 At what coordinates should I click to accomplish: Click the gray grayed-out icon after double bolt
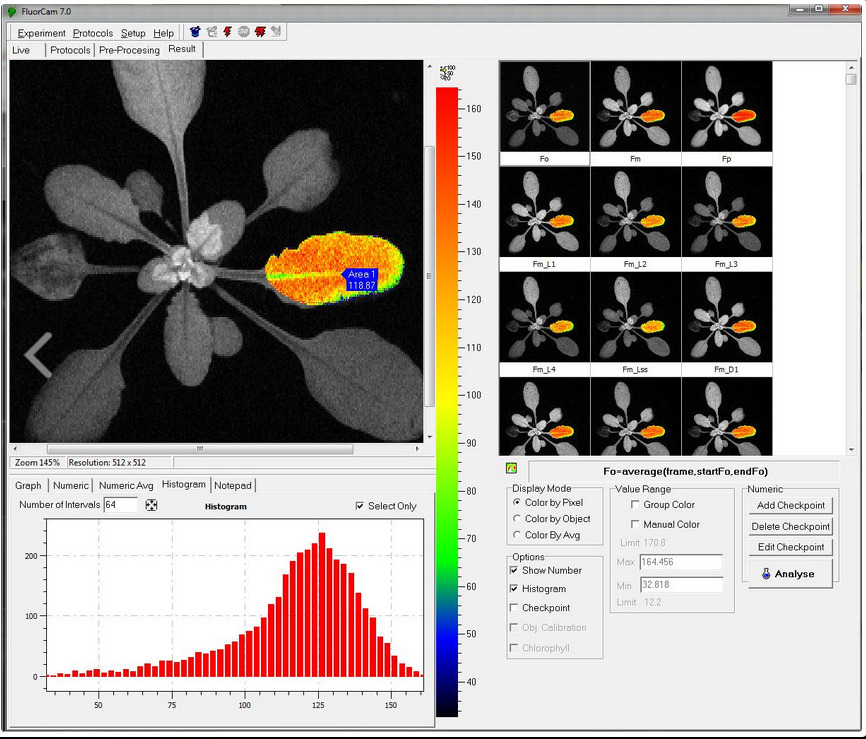point(276,32)
